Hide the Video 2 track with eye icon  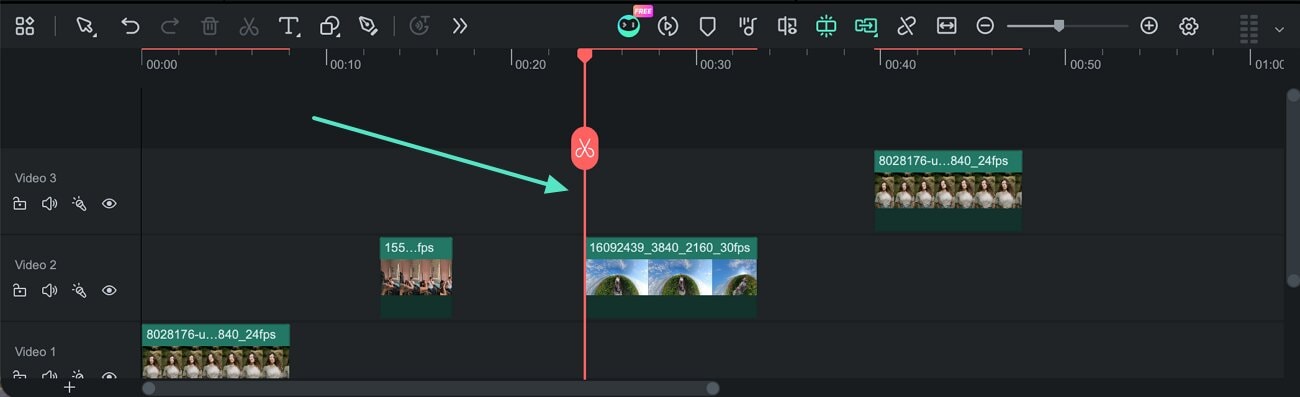109,291
